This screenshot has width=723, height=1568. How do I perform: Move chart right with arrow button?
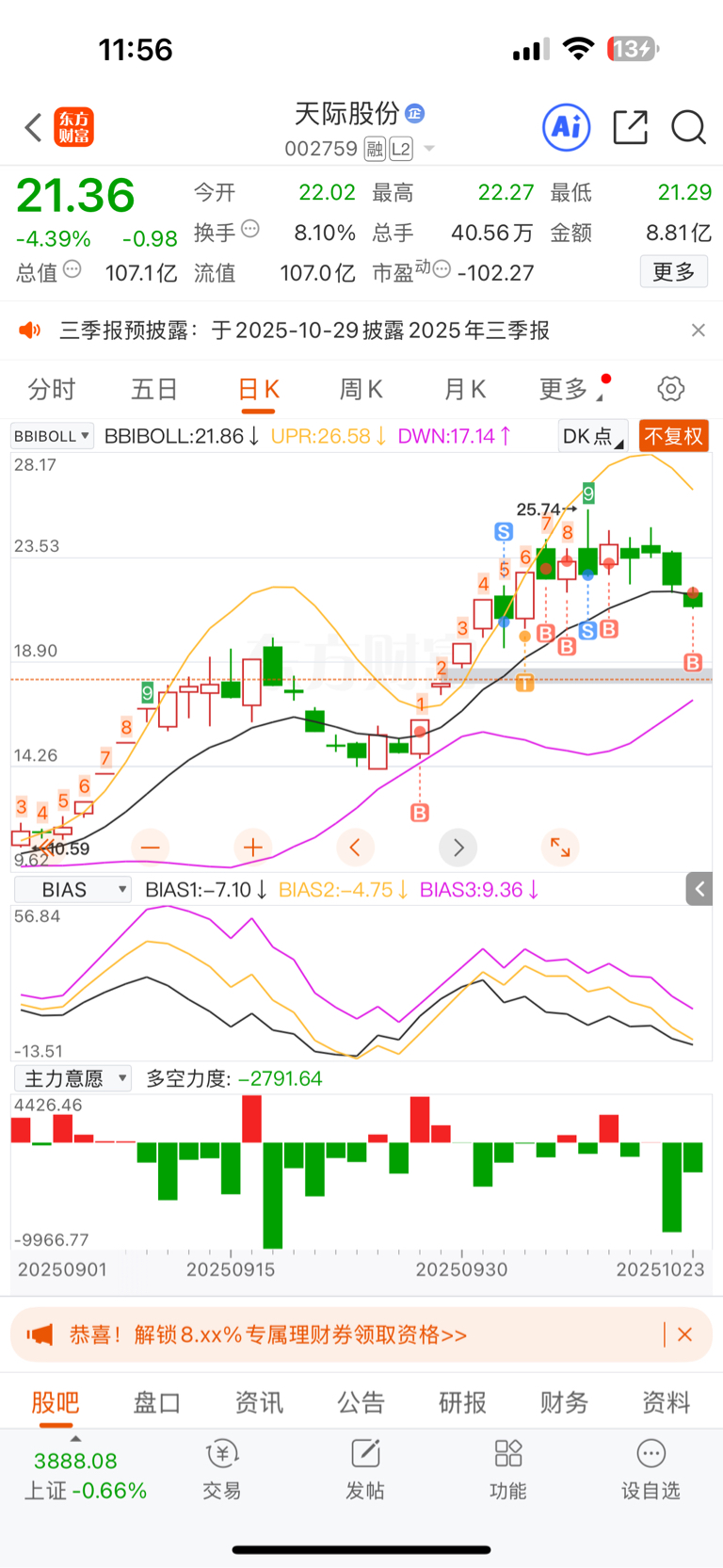[x=458, y=848]
